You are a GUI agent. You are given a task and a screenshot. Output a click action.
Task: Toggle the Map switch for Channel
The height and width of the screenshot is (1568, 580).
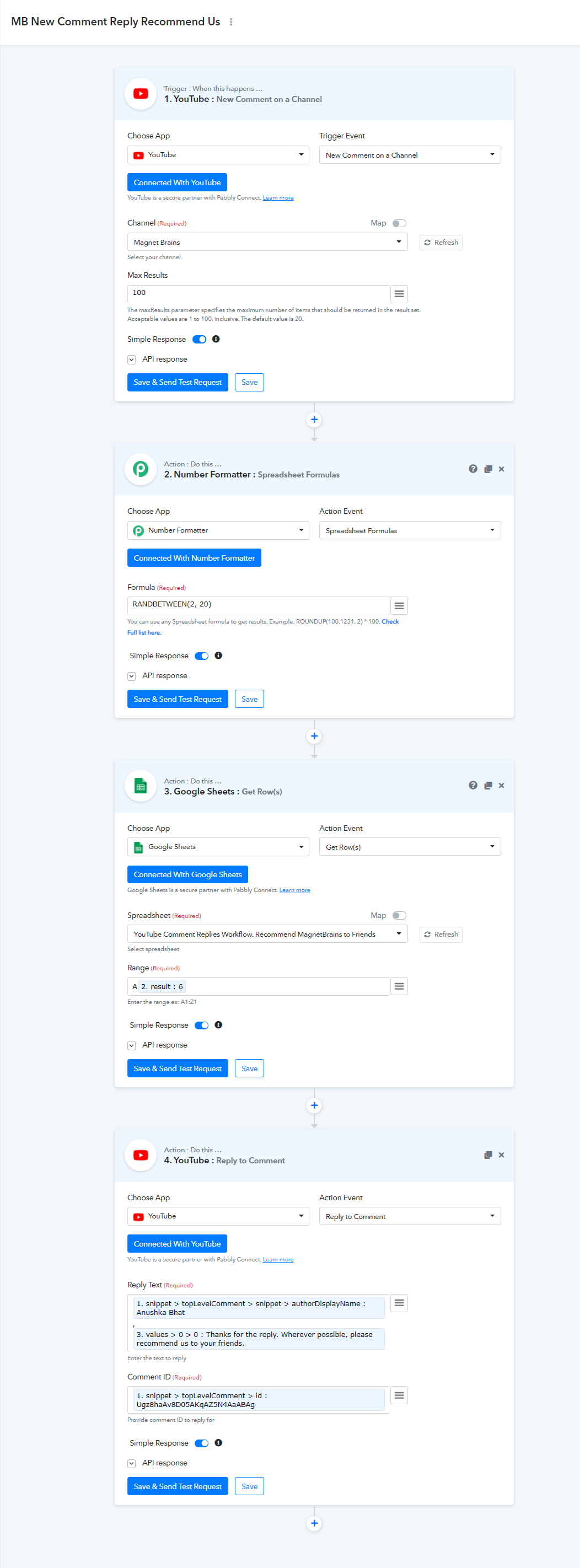click(399, 223)
